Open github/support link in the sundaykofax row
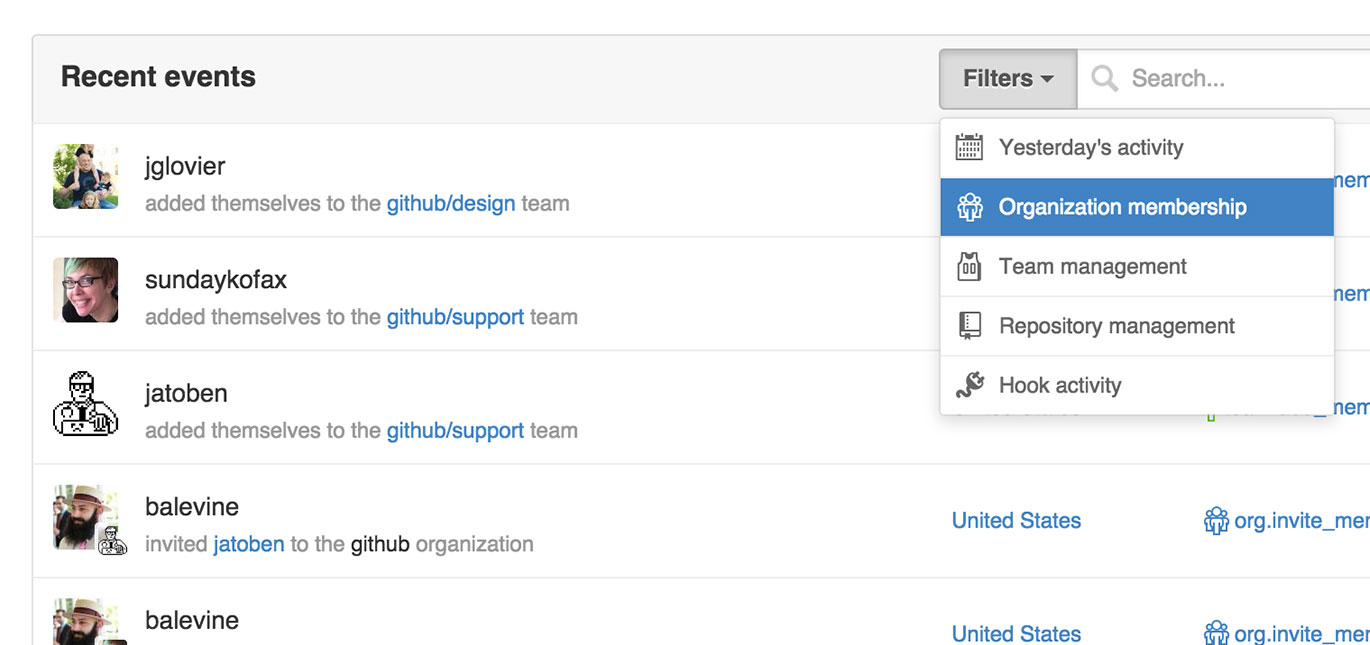This screenshot has width=1370, height=645. pos(455,317)
